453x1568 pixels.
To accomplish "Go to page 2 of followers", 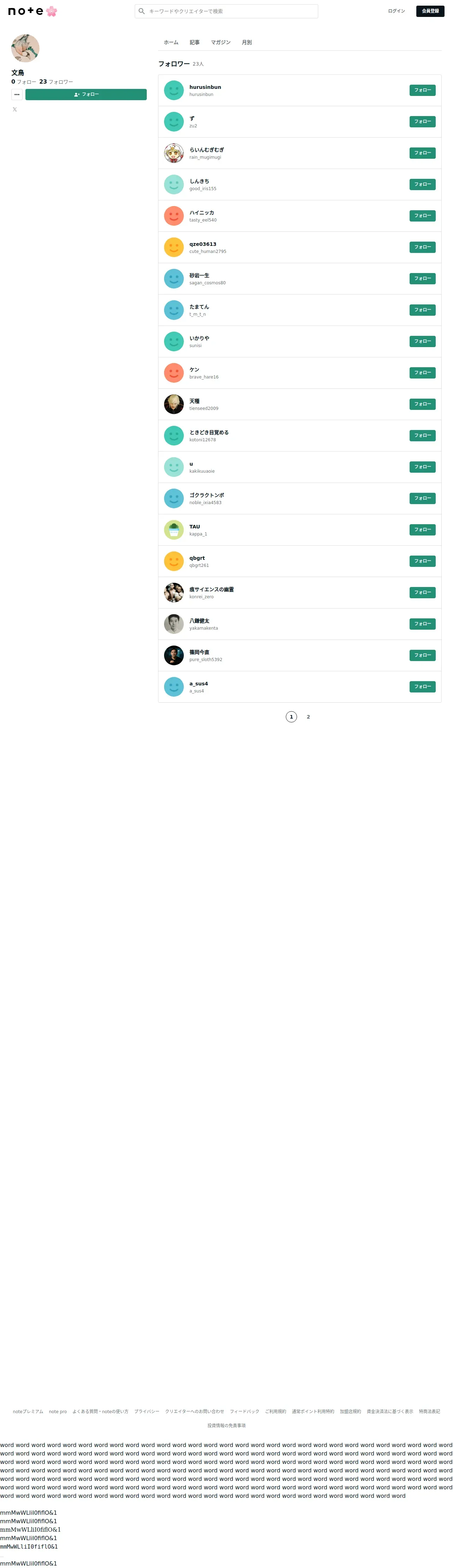I will click(308, 717).
